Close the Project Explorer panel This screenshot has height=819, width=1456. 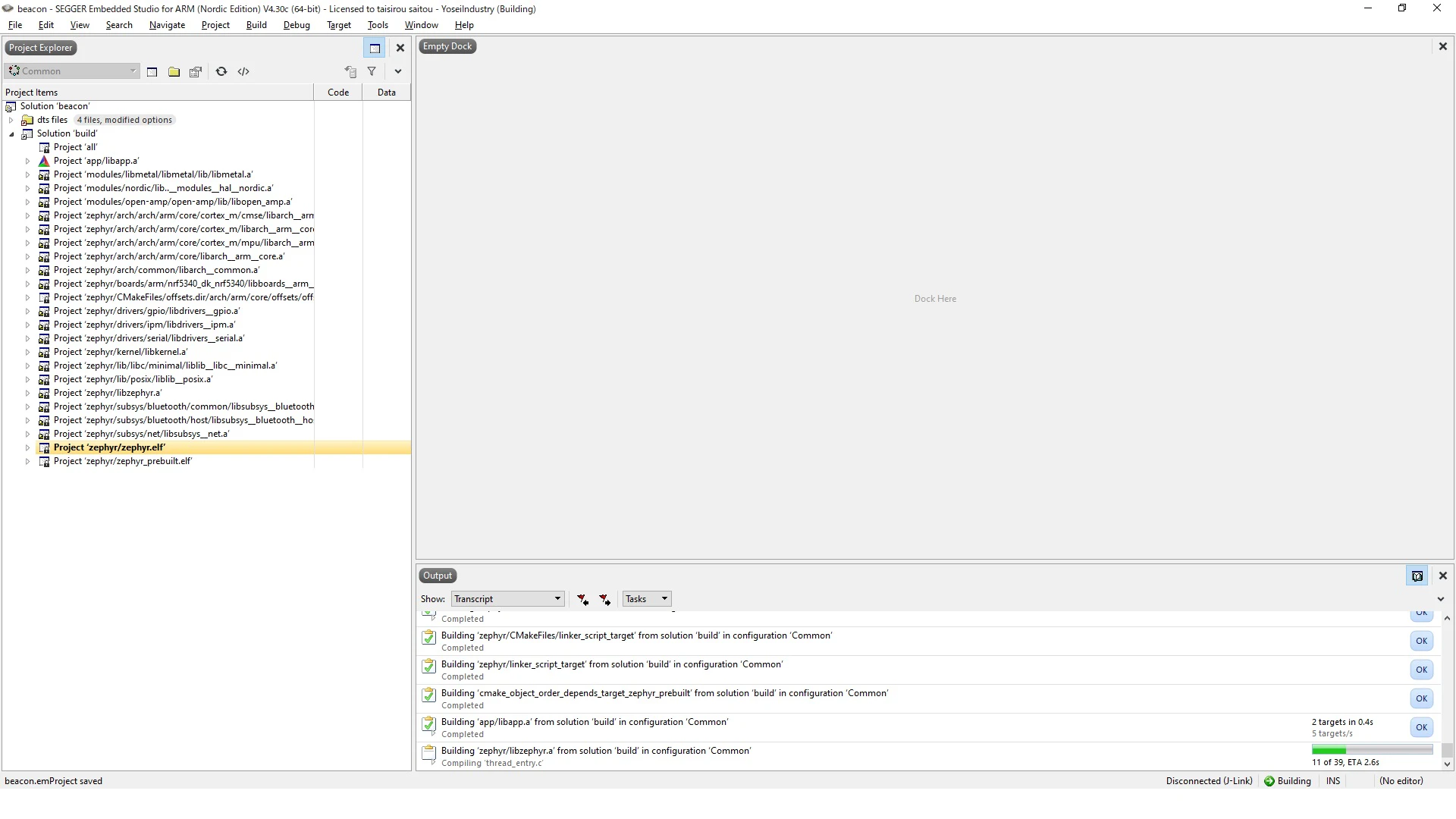(400, 48)
